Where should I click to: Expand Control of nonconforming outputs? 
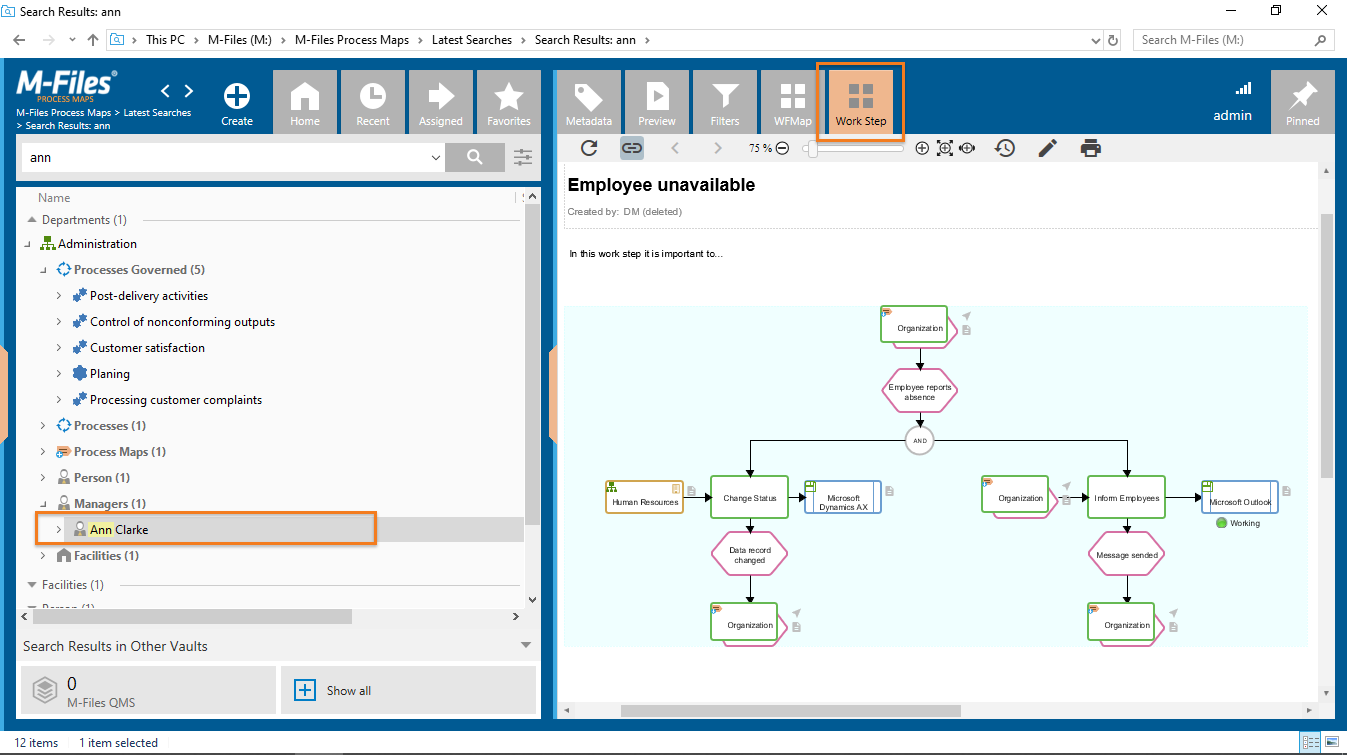pos(59,322)
